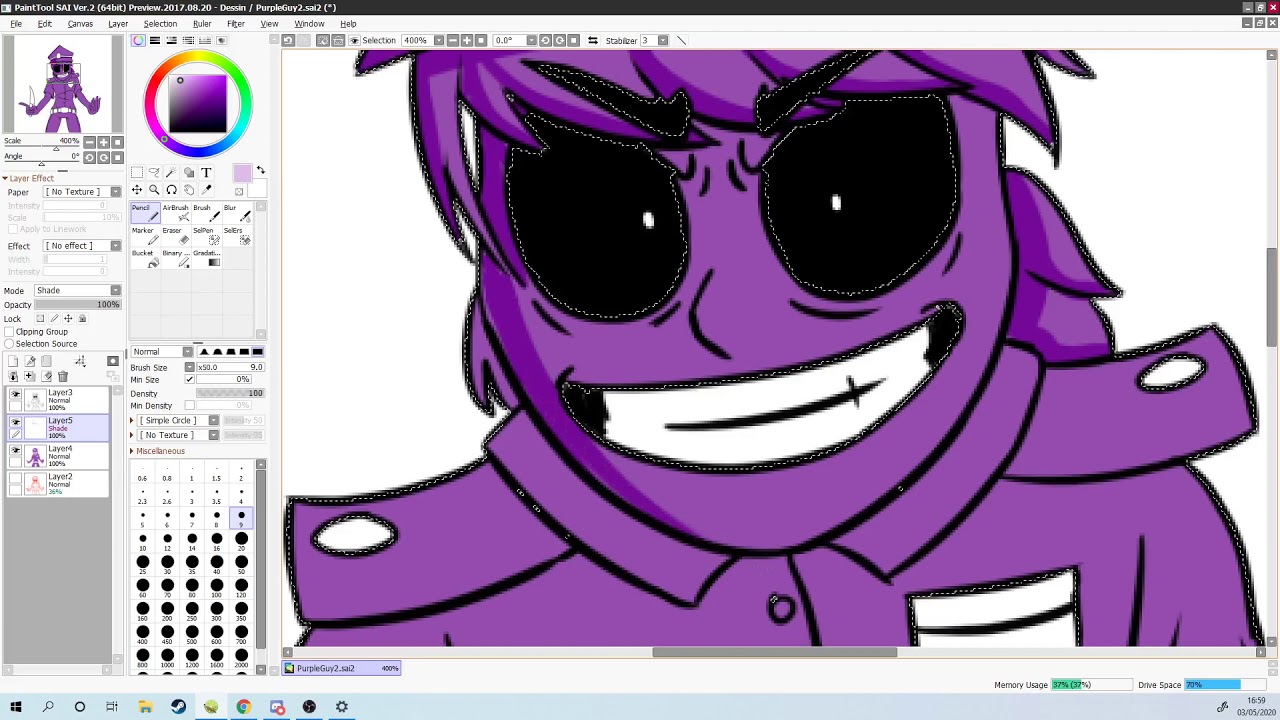The width and height of the screenshot is (1280, 720).
Task: Open the Layer menu
Action: 118,23
